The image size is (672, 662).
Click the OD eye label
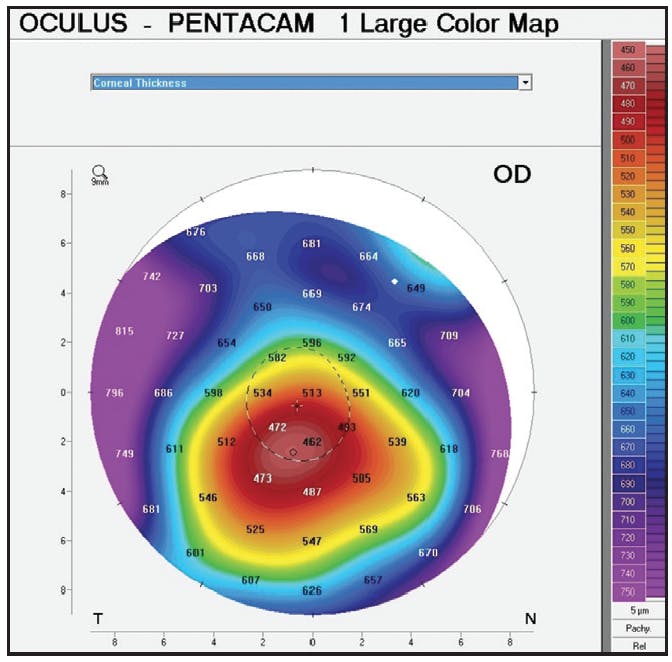pyautogui.click(x=512, y=175)
